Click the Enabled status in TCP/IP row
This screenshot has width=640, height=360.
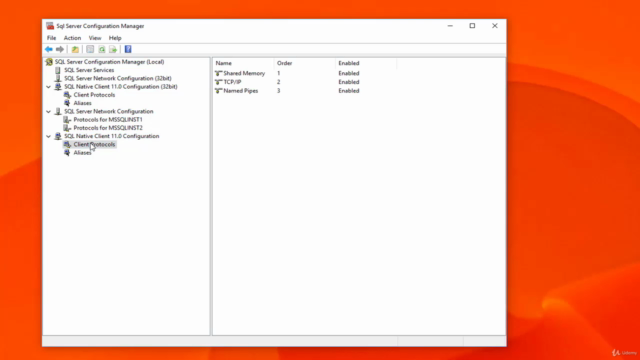349,82
